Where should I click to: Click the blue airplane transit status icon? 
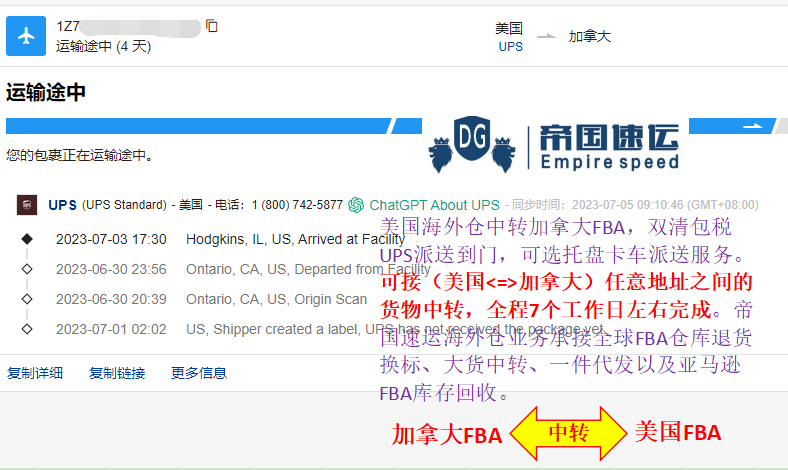(x=26, y=36)
